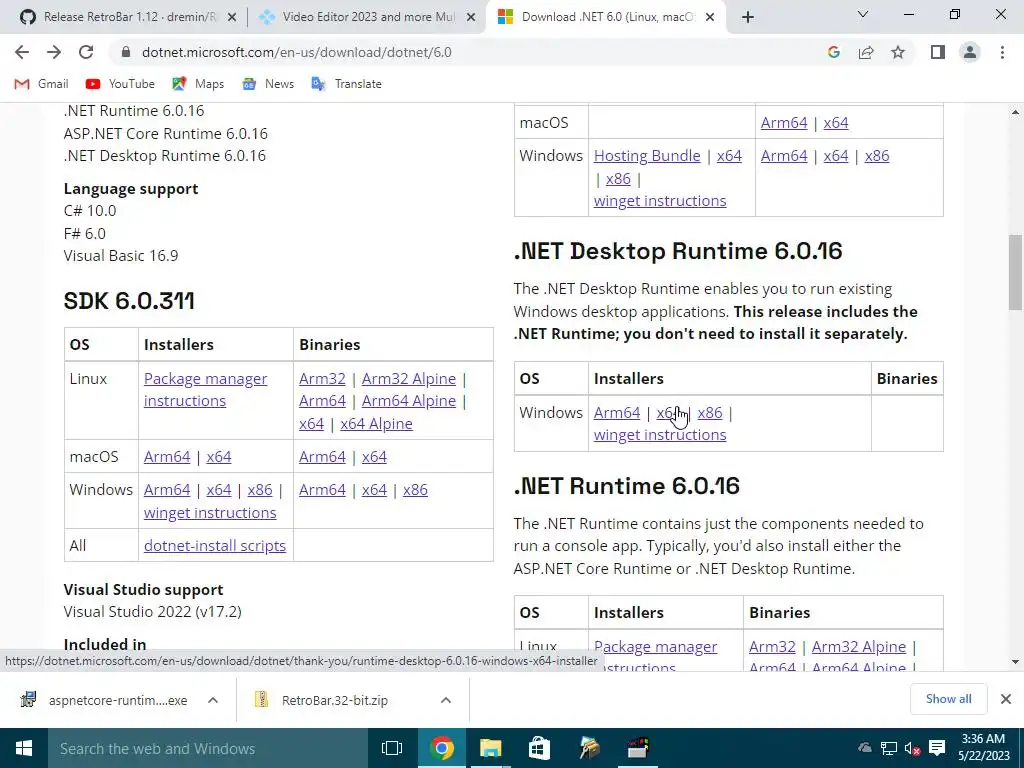The width and height of the screenshot is (1024, 768).
Task: Show all downloads
Action: (x=948, y=699)
